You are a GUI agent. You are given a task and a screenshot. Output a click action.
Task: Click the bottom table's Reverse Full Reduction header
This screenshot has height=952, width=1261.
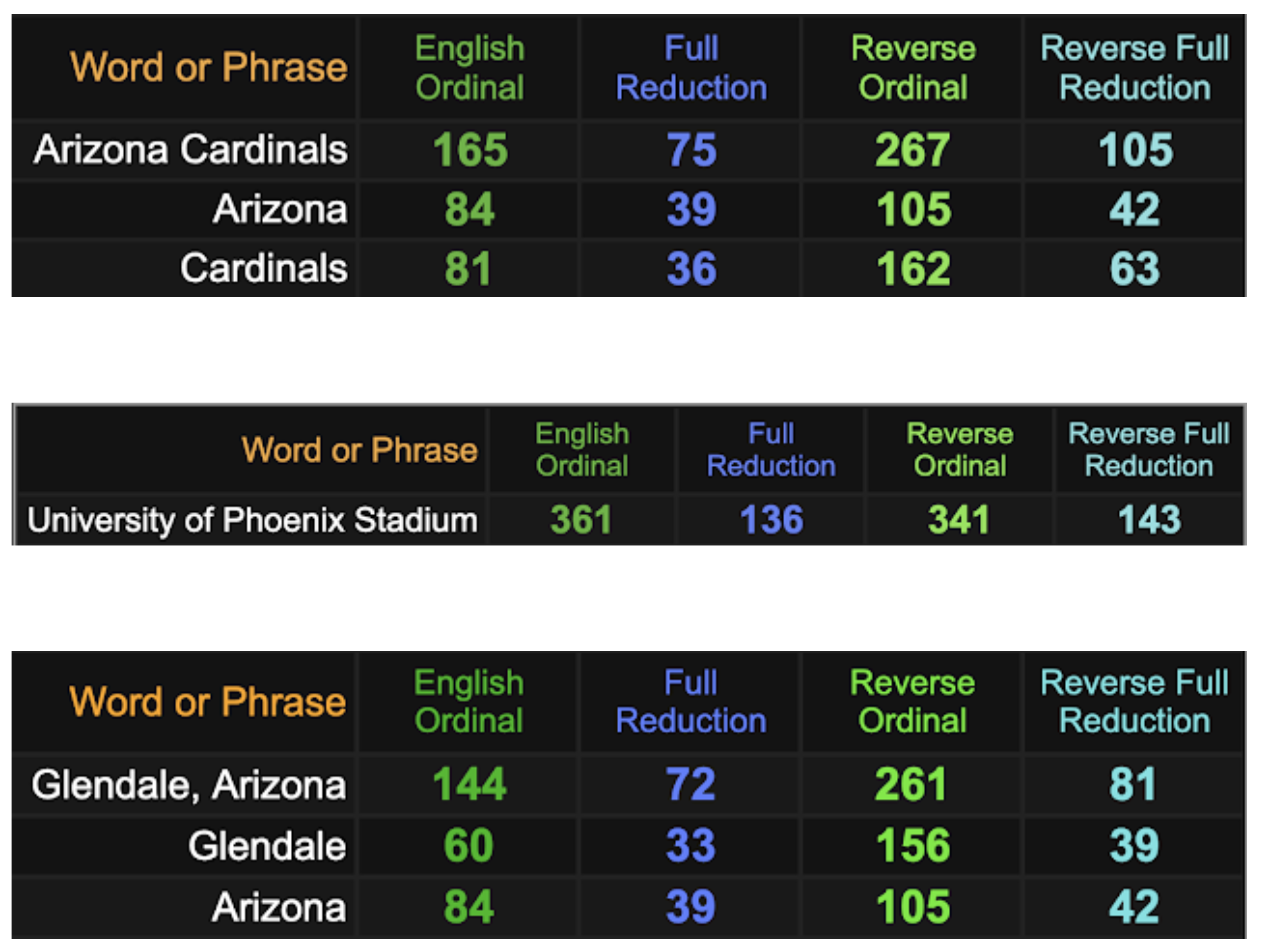pos(1135,701)
